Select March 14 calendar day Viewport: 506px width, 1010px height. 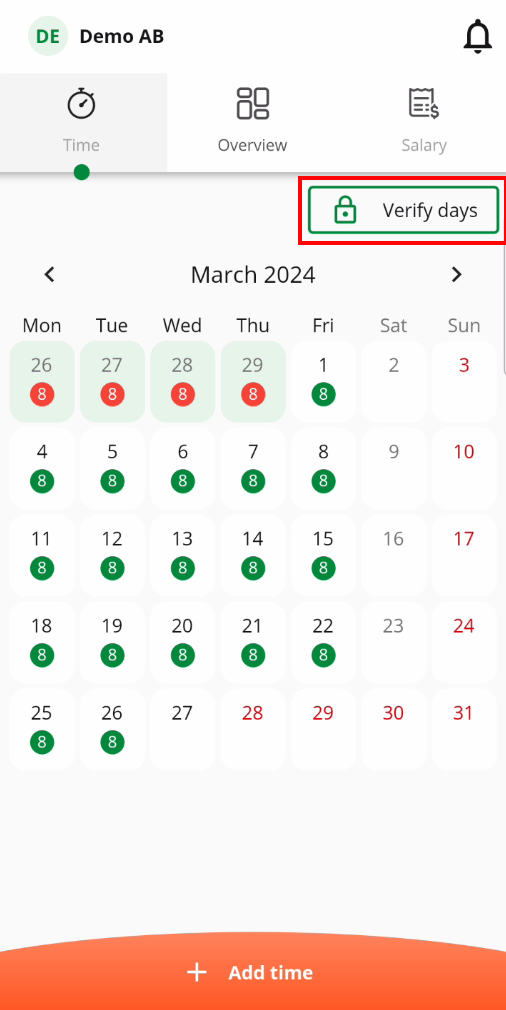coord(253,555)
